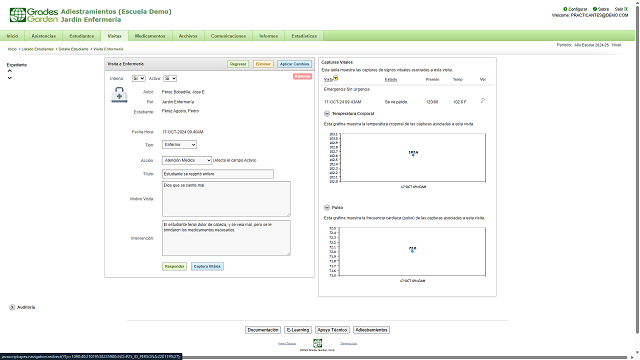640x360 pixels.
Task: Click the footer Grades Garden logo
Action: (x=317, y=343)
